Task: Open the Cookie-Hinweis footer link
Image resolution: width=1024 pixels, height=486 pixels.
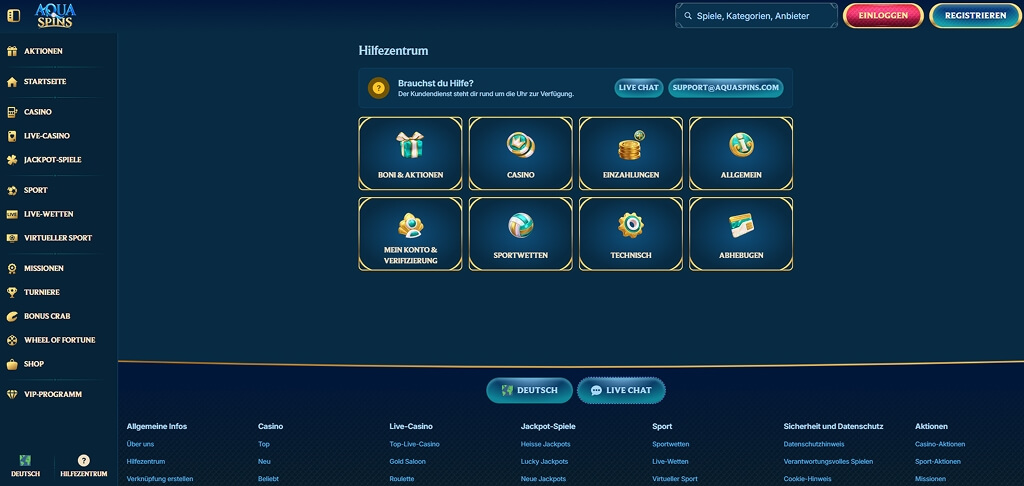Action: click(x=807, y=479)
